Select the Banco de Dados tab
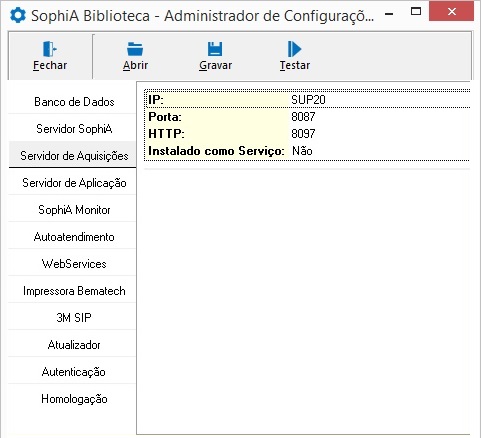This screenshot has width=483, height=438. [72, 101]
